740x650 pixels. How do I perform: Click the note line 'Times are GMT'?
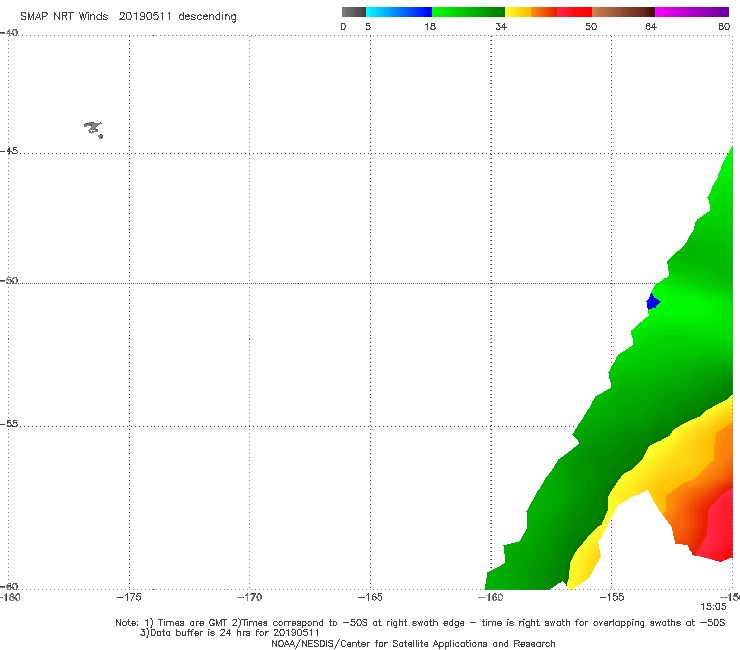click(x=193, y=623)
